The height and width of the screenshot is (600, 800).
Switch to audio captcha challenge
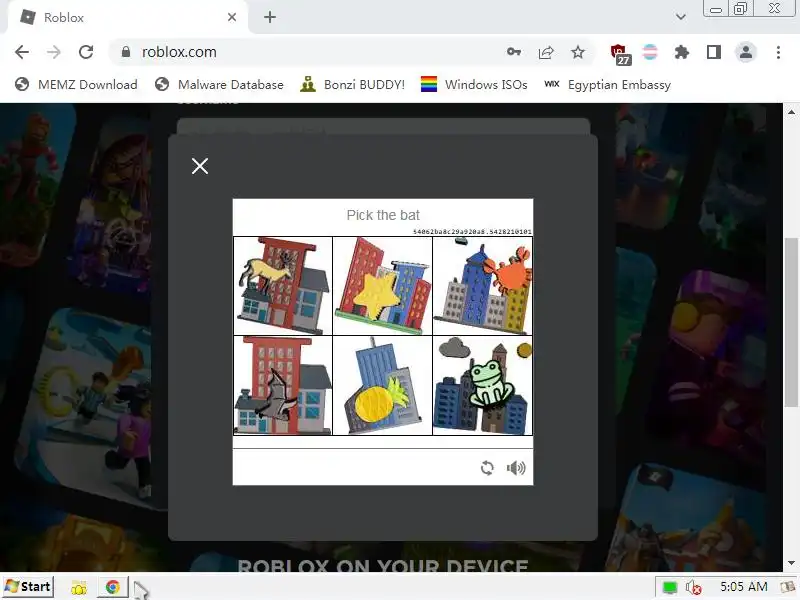click(x=516, y=468)
